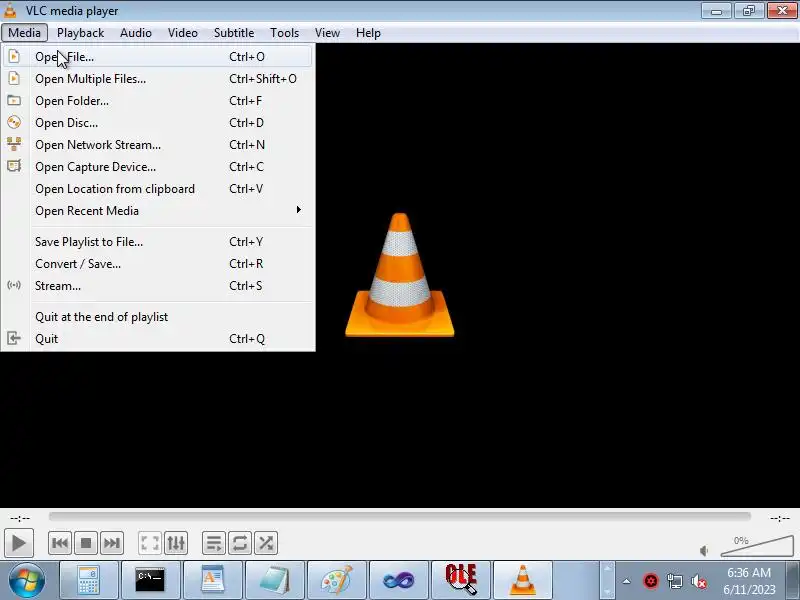Open the clock showing 6:36 AM

[749, 581]
